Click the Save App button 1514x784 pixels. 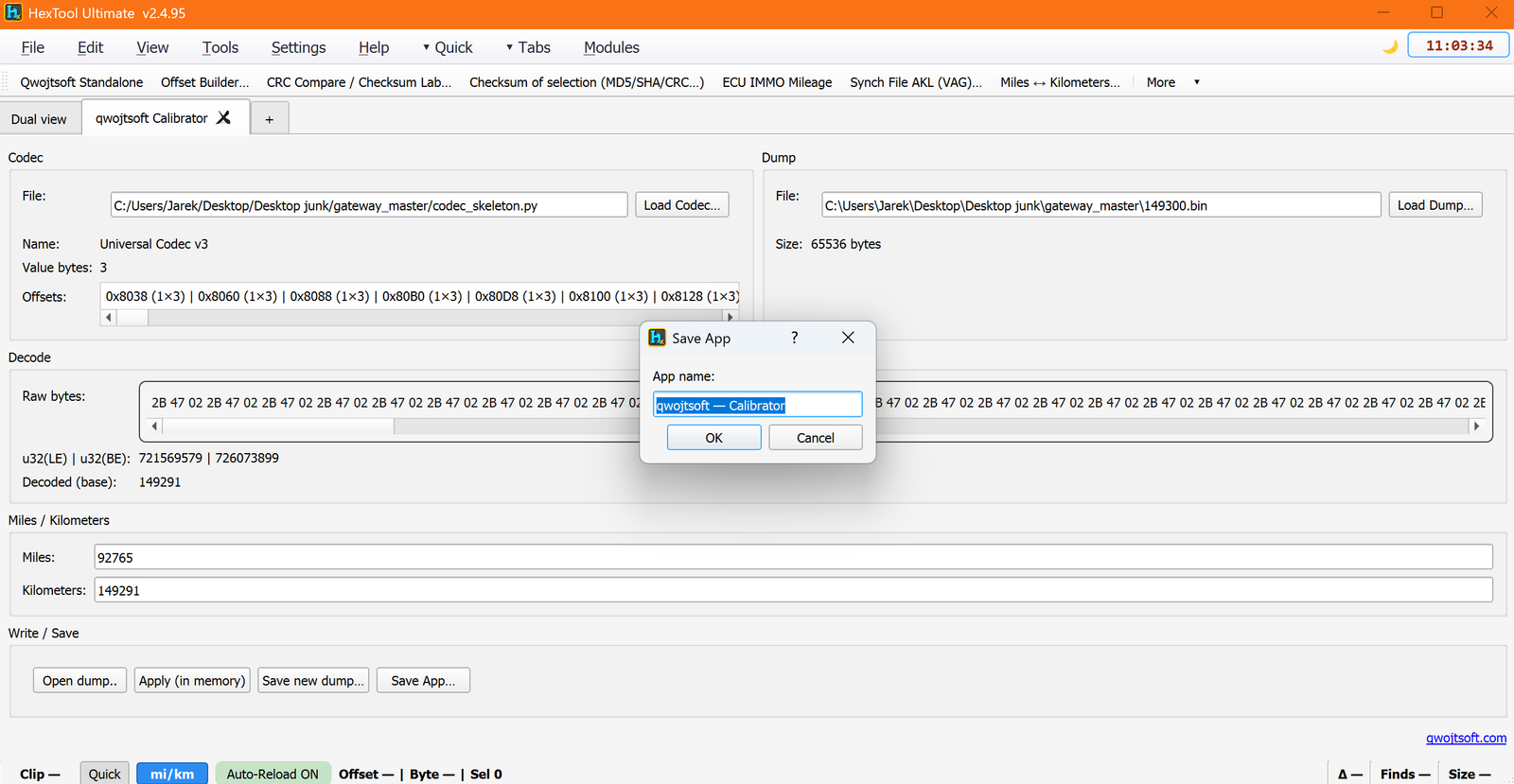pos(423,681)
